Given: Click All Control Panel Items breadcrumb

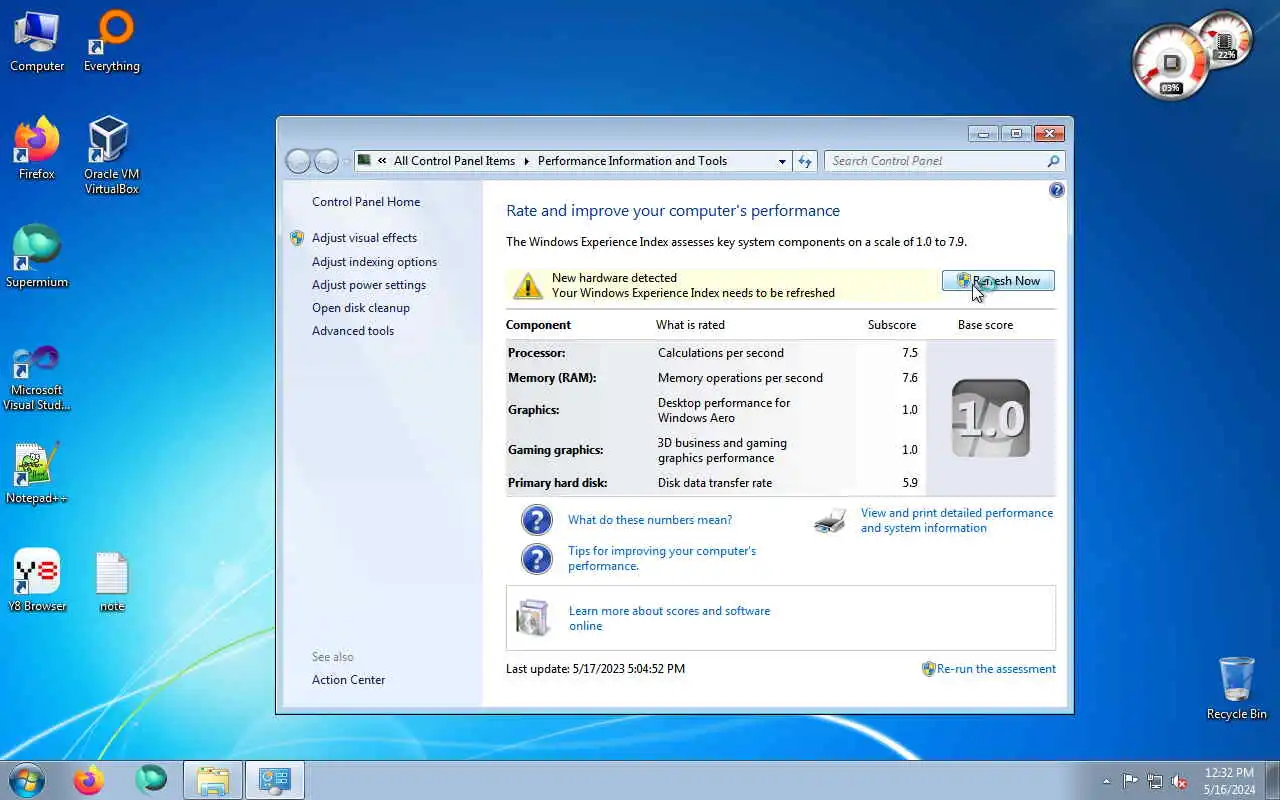Looking at the screenshot, I should point(454,161).
